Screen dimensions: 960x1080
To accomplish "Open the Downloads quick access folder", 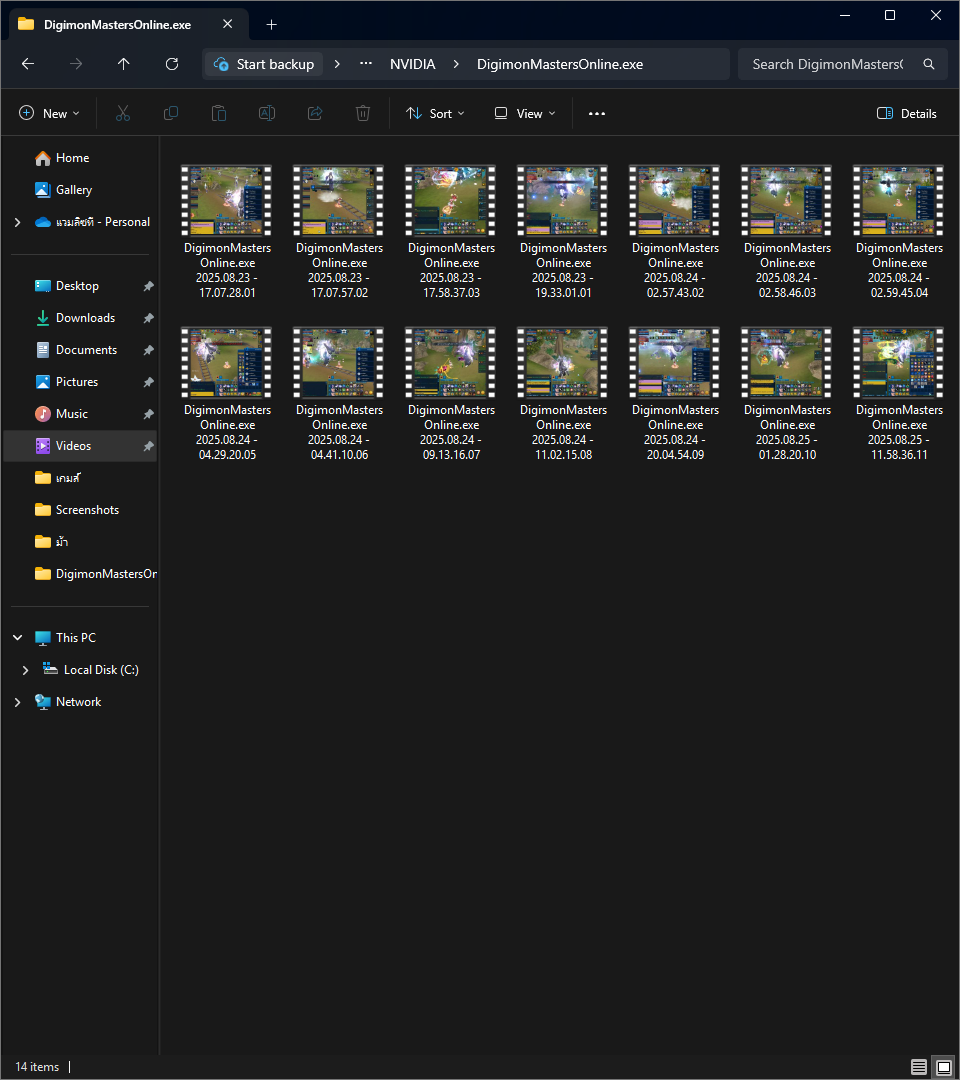I will pyautogui.click(x=81, y=318).
